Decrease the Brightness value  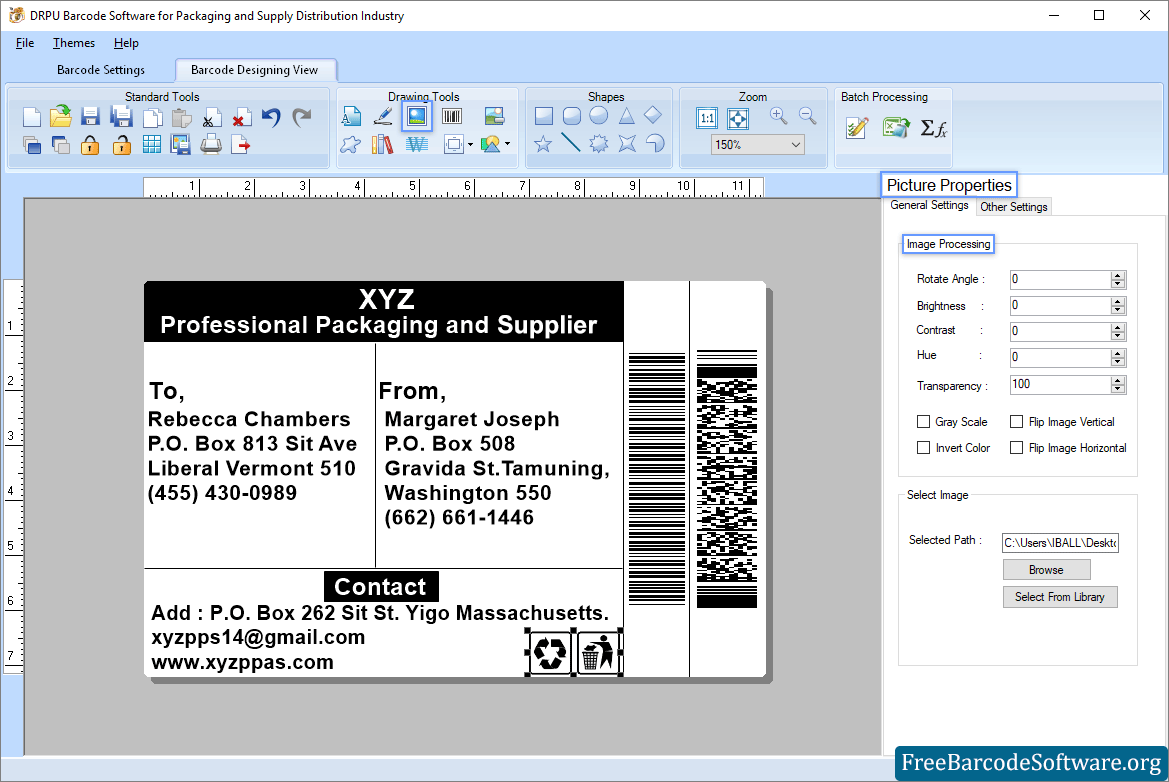(x=1117, y=309)
